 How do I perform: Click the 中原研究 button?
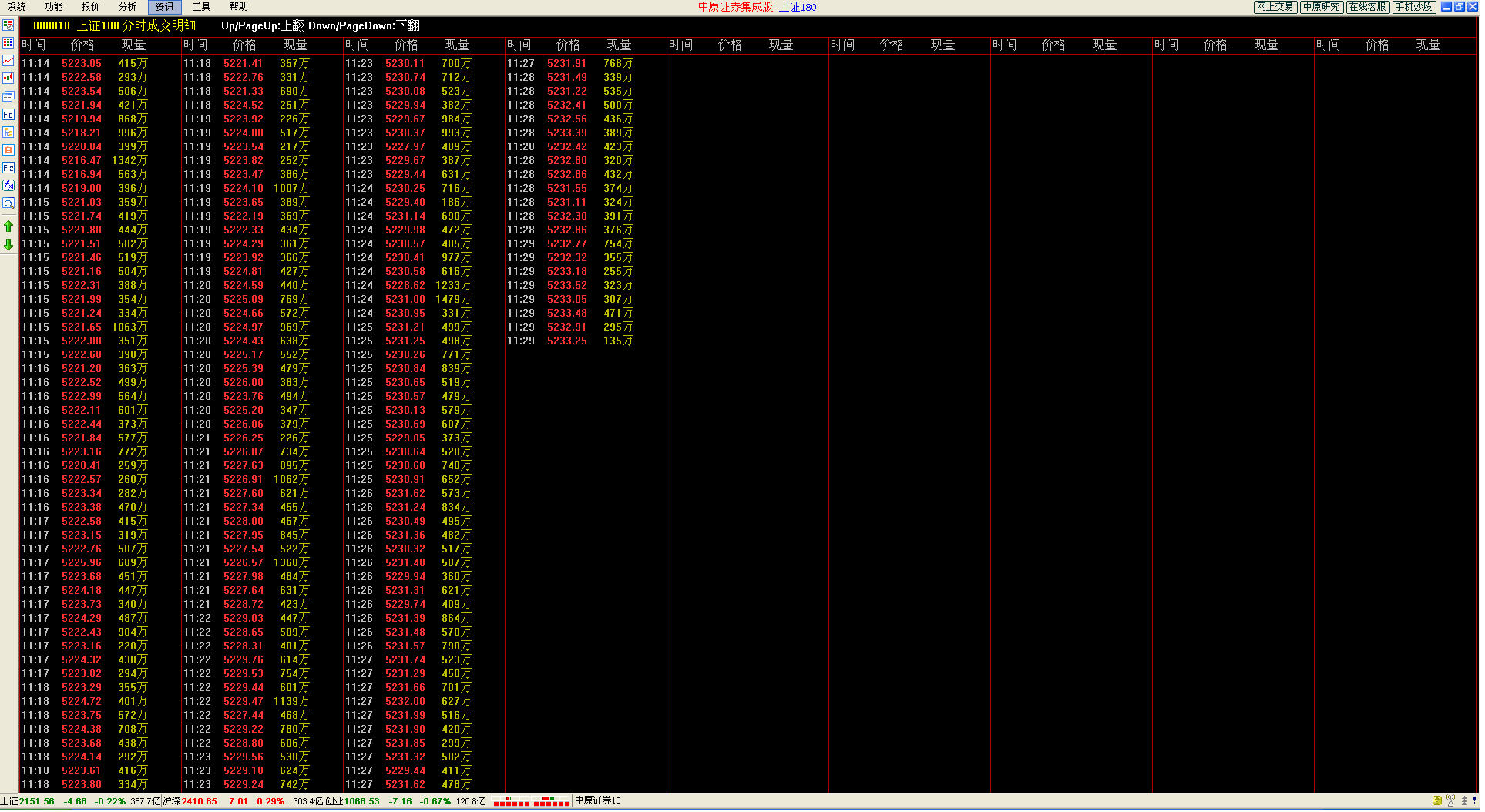click(x=1321, y=7)
